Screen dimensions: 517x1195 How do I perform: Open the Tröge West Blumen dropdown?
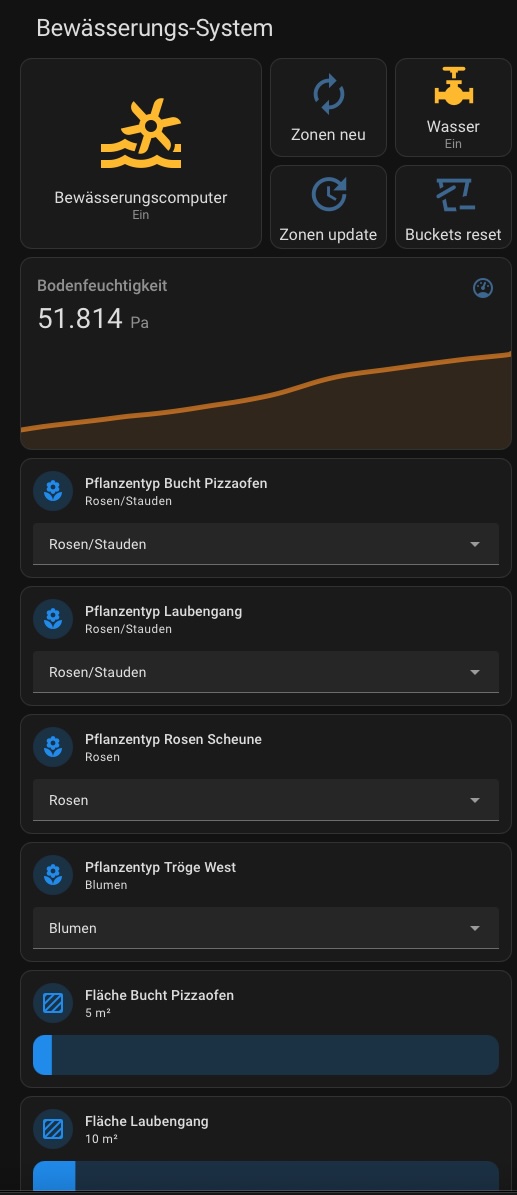tap(266, 928)
